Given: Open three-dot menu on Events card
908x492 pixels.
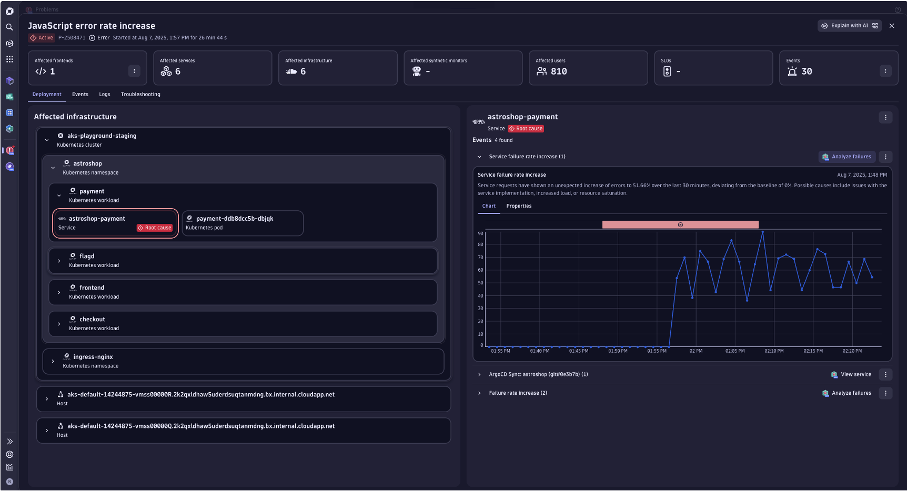Looking at the screenshot, I should (x=885, y=71).
